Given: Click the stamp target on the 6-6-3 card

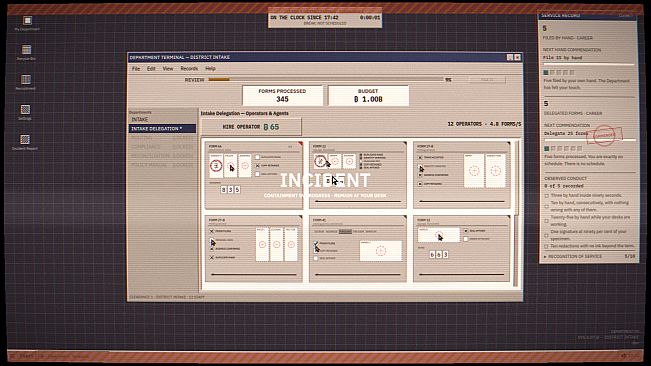Looking at the screenshot, I should pyautogui.click(x=438, y=235).
